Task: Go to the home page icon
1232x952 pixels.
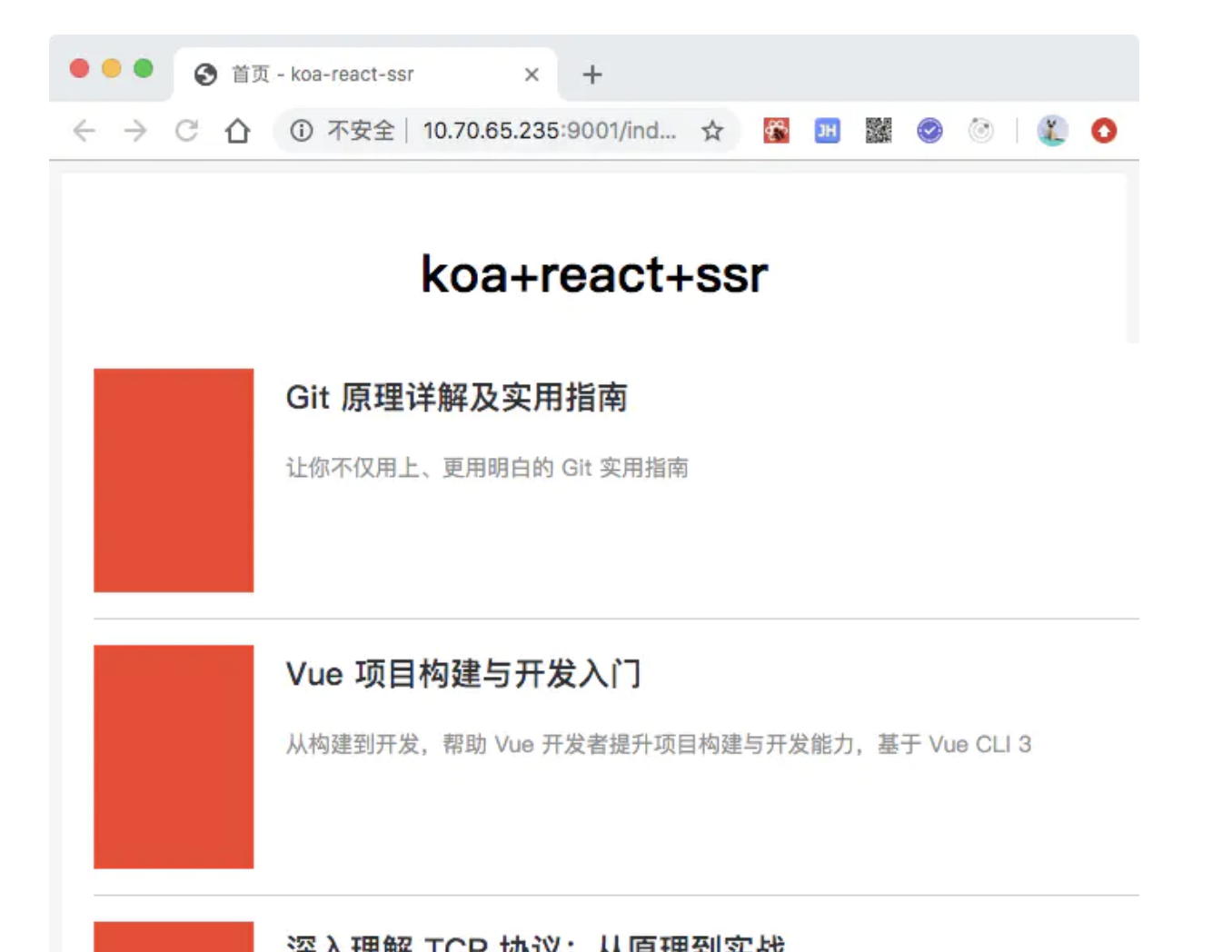Action: [x=238, y=131]
